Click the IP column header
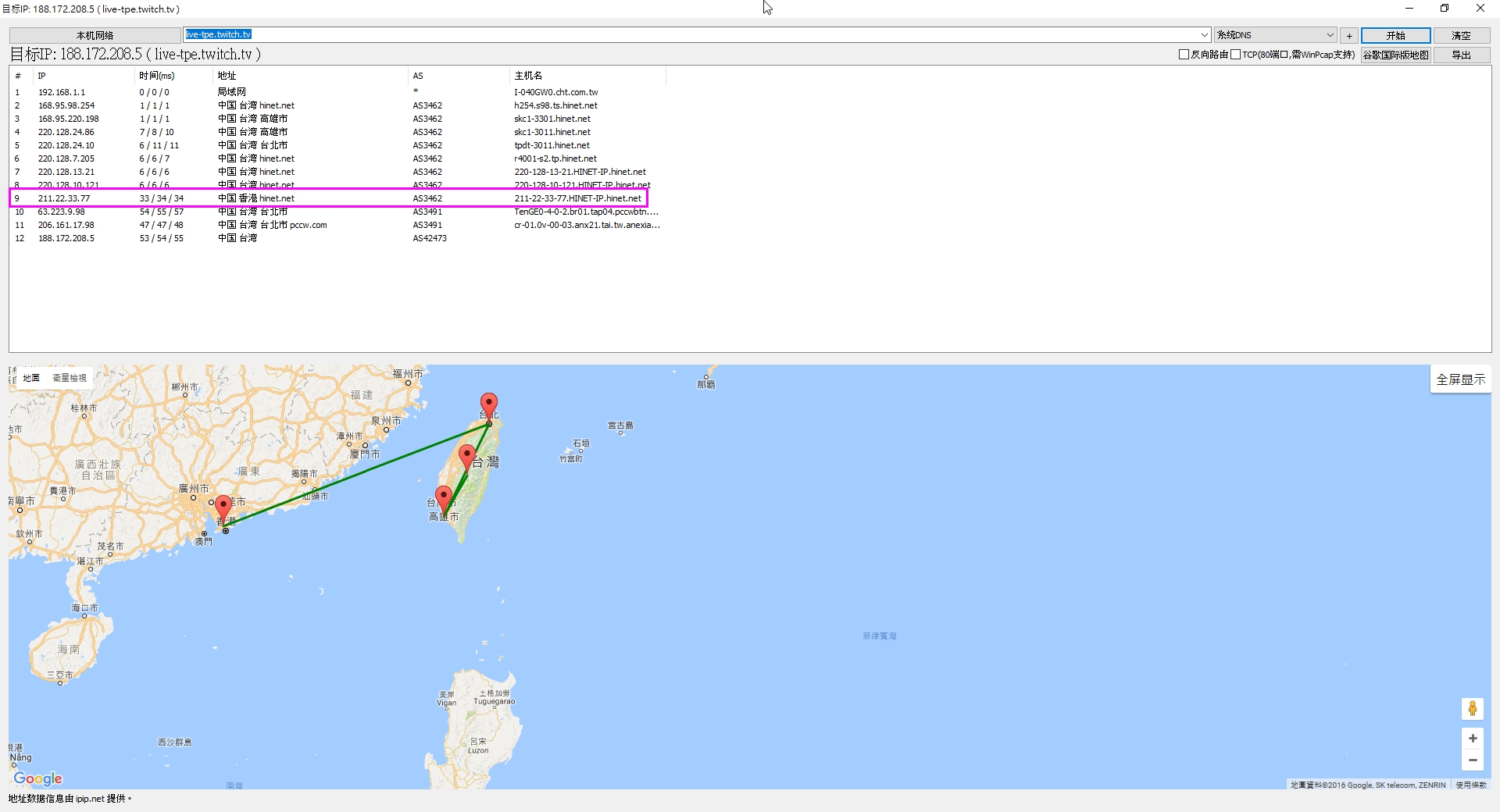The width and height of the screenshot is (1500, 812). point(84,76)
